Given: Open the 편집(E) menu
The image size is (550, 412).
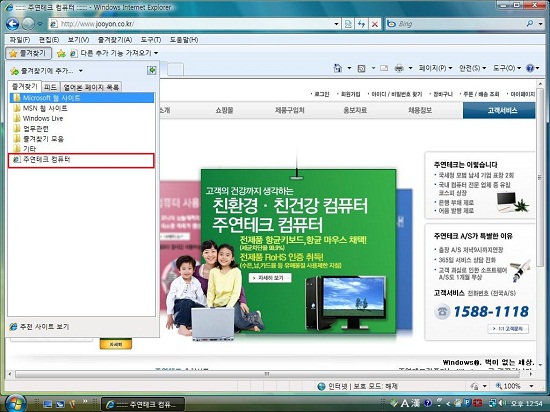Looking at the screenshot, I should (49, 40).
